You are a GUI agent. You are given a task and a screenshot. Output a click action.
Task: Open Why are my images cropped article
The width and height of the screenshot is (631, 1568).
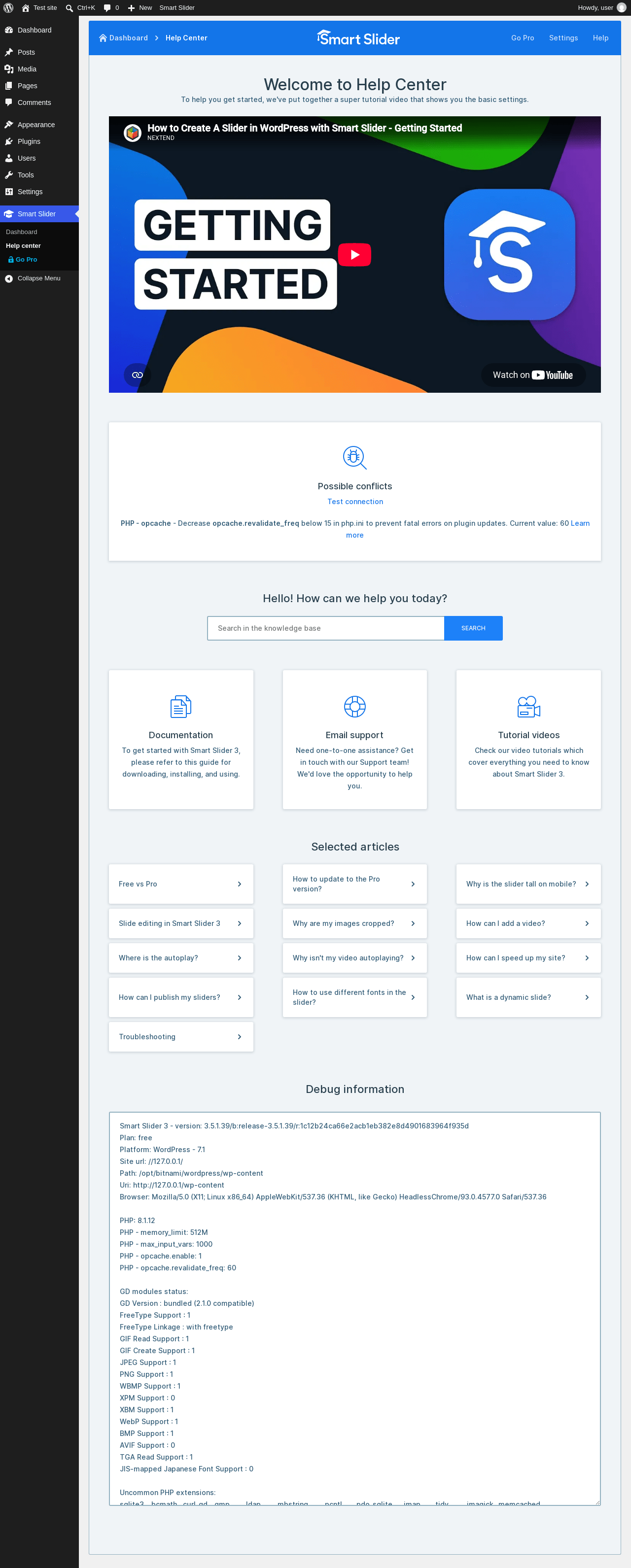pyautogui.click(x=354, y=923)
